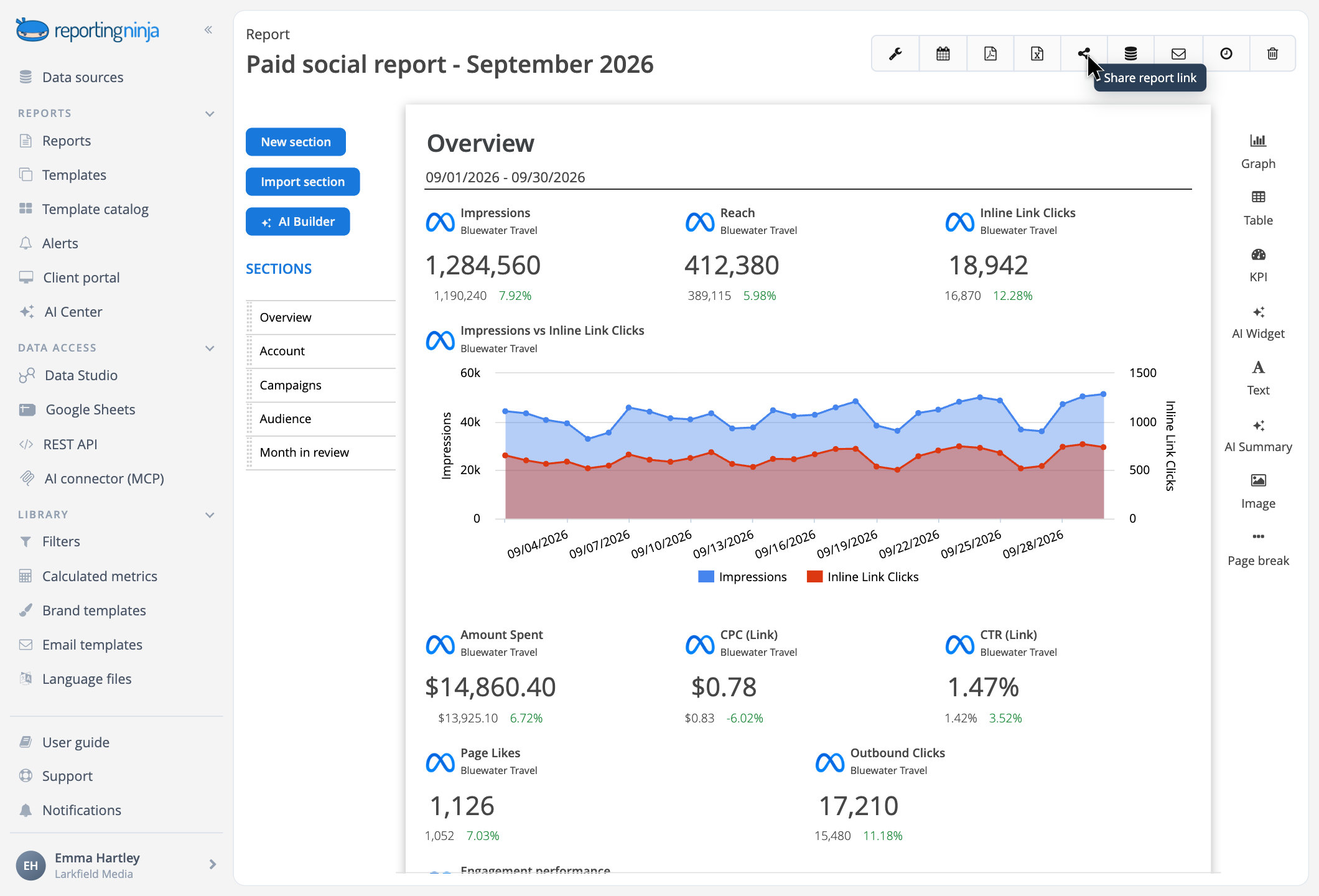Open the schedule clock icon
This screenshot has width=1319, height=896.
(x=1226, y=54)
